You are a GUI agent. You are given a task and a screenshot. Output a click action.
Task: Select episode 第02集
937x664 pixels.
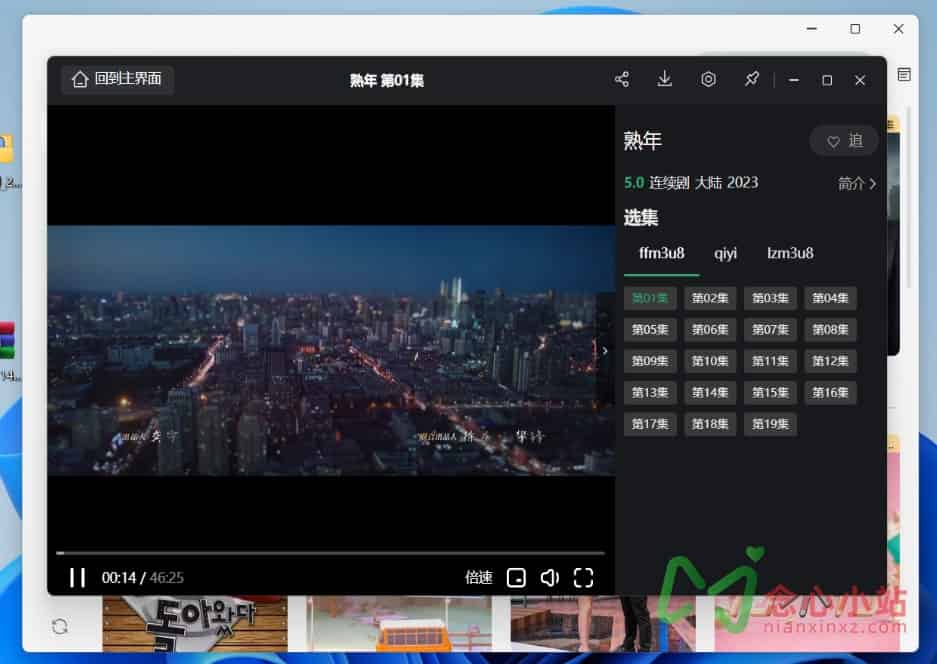pos(709,297)
